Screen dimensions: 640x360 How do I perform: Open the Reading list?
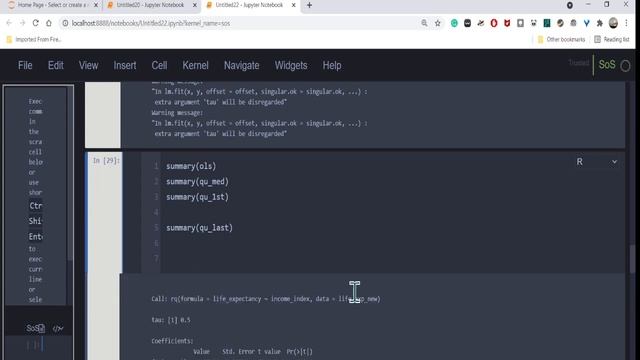click(612, 40)
